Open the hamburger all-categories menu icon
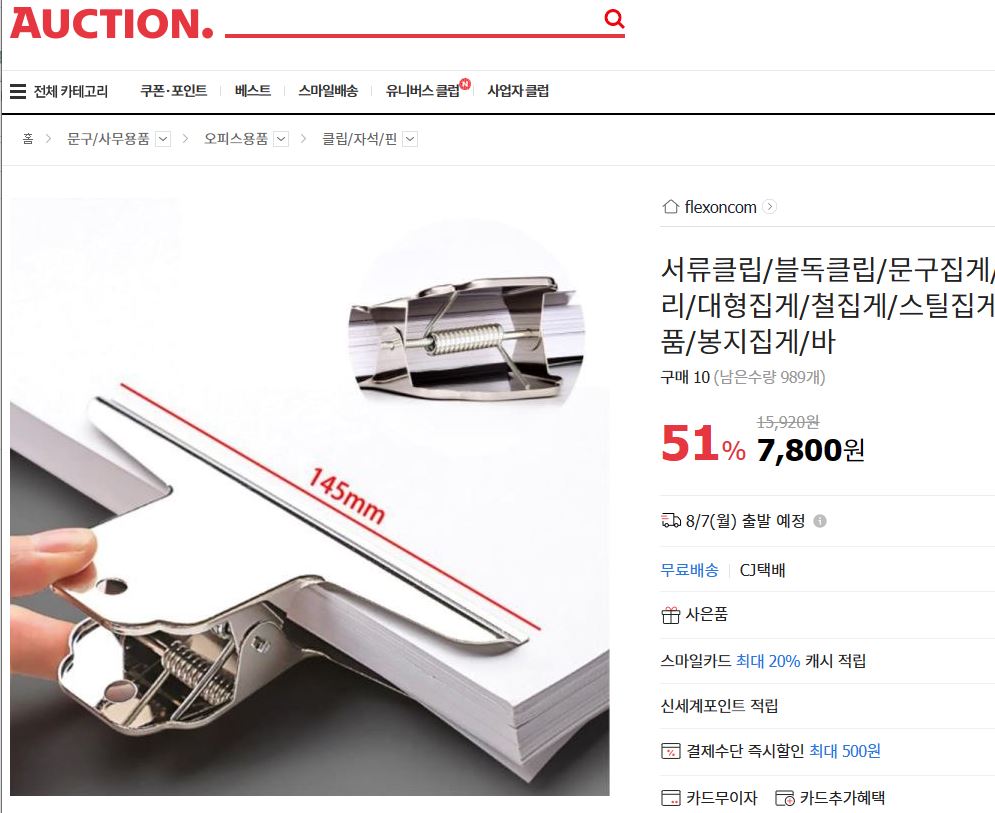The image size is (995, 813). click(x=18, y=91)
